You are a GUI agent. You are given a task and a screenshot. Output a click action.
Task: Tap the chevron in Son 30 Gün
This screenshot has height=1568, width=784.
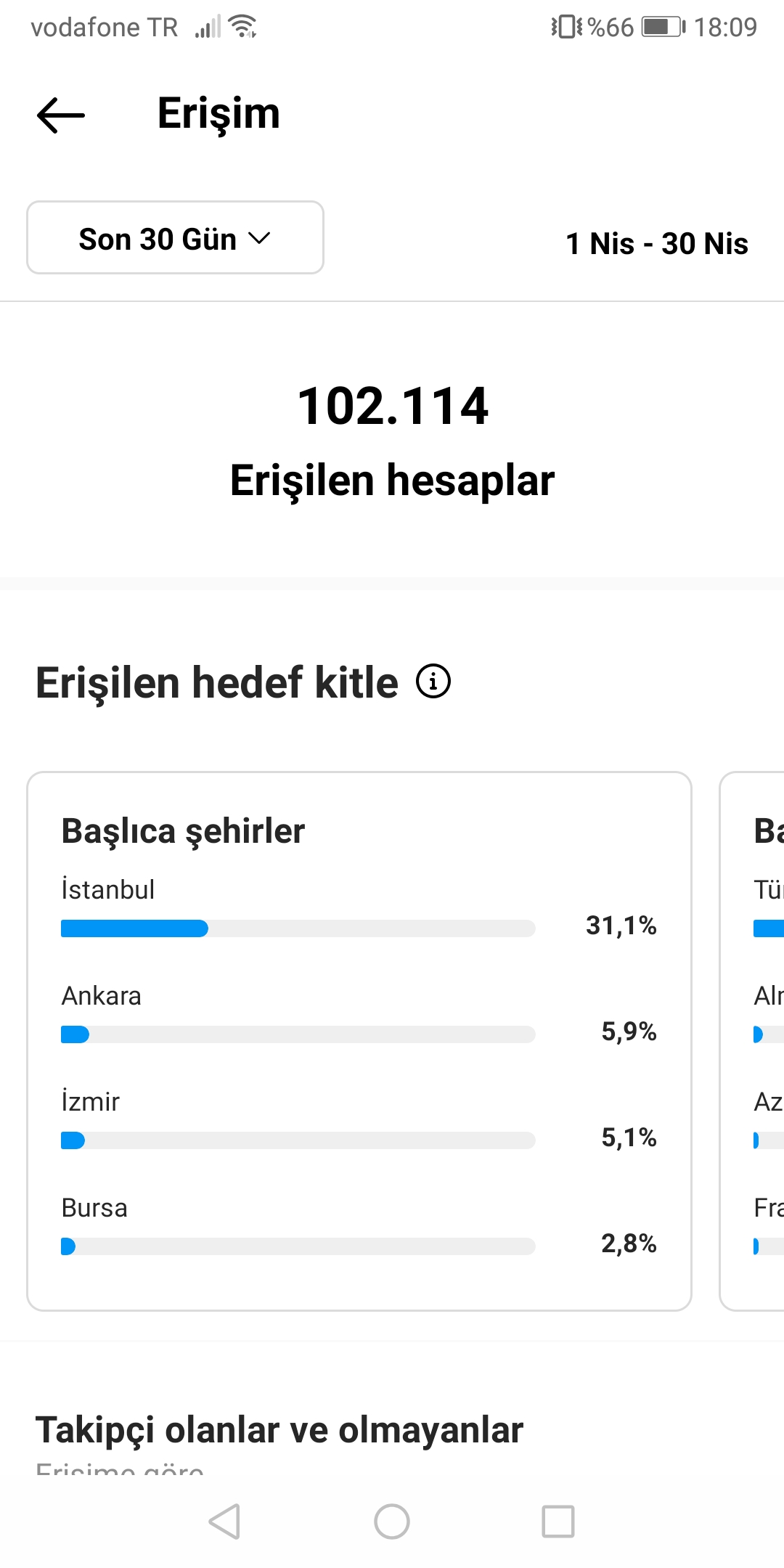(259, 238)
